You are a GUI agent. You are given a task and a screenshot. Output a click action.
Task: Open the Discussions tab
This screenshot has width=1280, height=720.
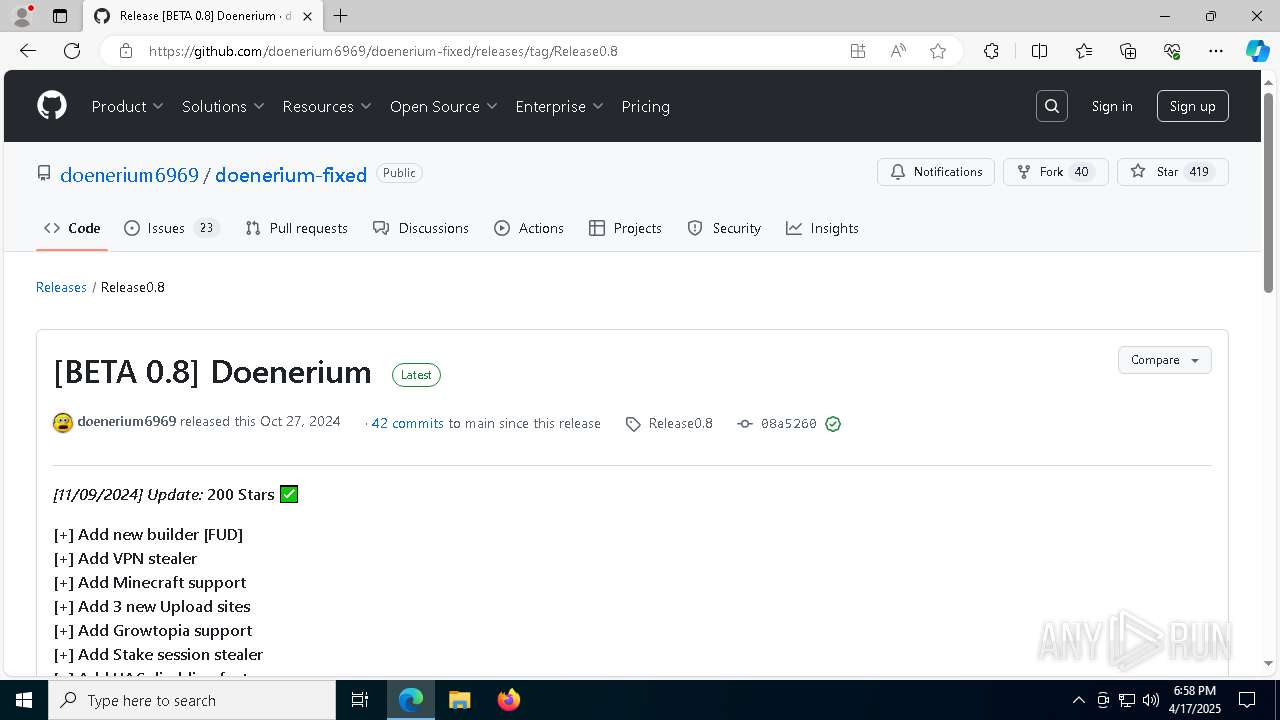point(420,228)
